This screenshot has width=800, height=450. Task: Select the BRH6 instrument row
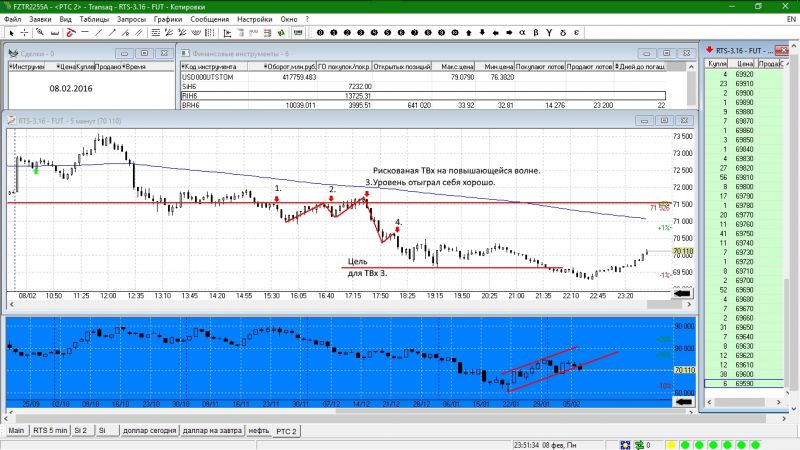(423, 105)
